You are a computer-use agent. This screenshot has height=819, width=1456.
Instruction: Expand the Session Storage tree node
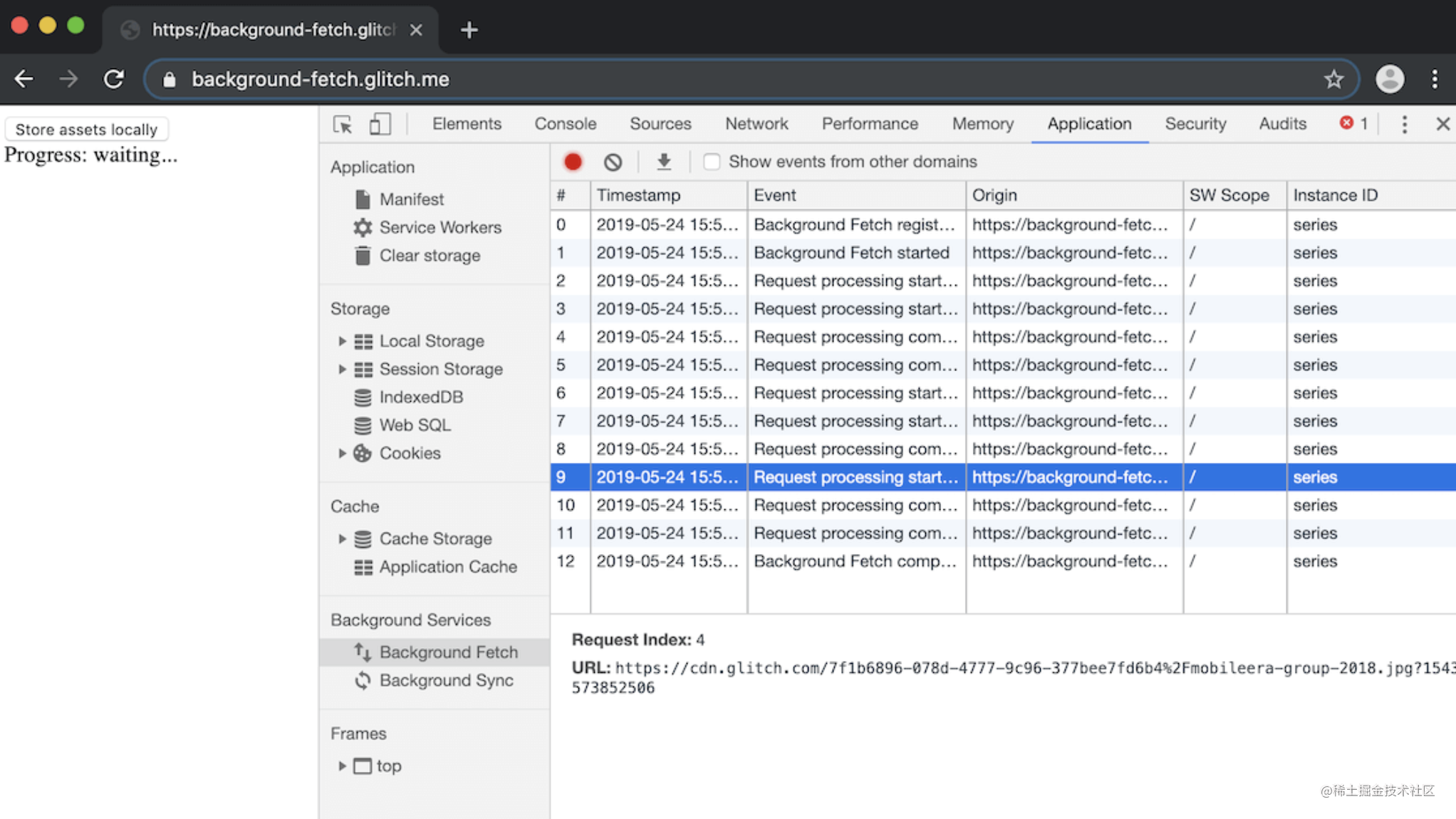click(x=342, y=369)
